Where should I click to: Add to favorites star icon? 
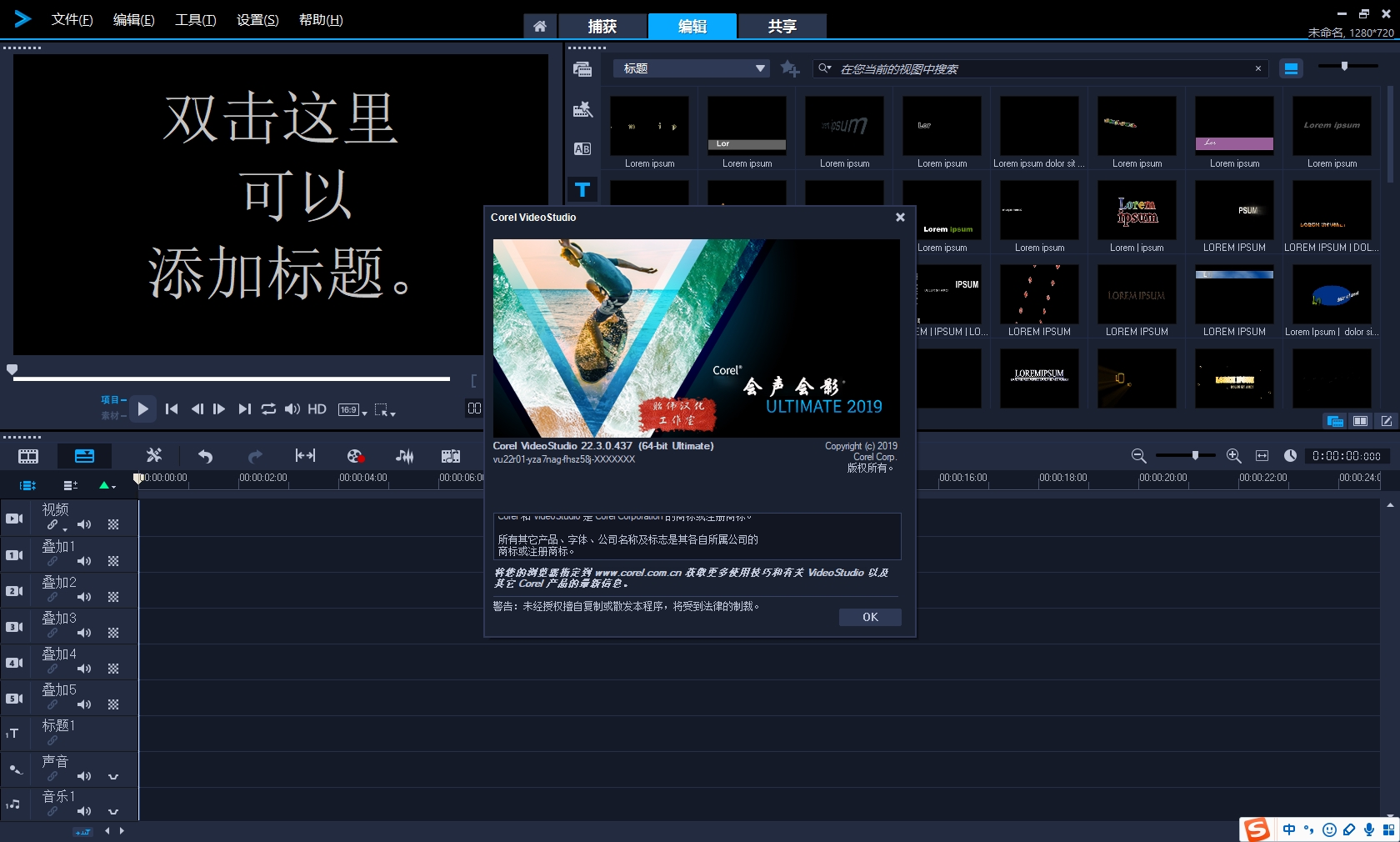[789, 68]
